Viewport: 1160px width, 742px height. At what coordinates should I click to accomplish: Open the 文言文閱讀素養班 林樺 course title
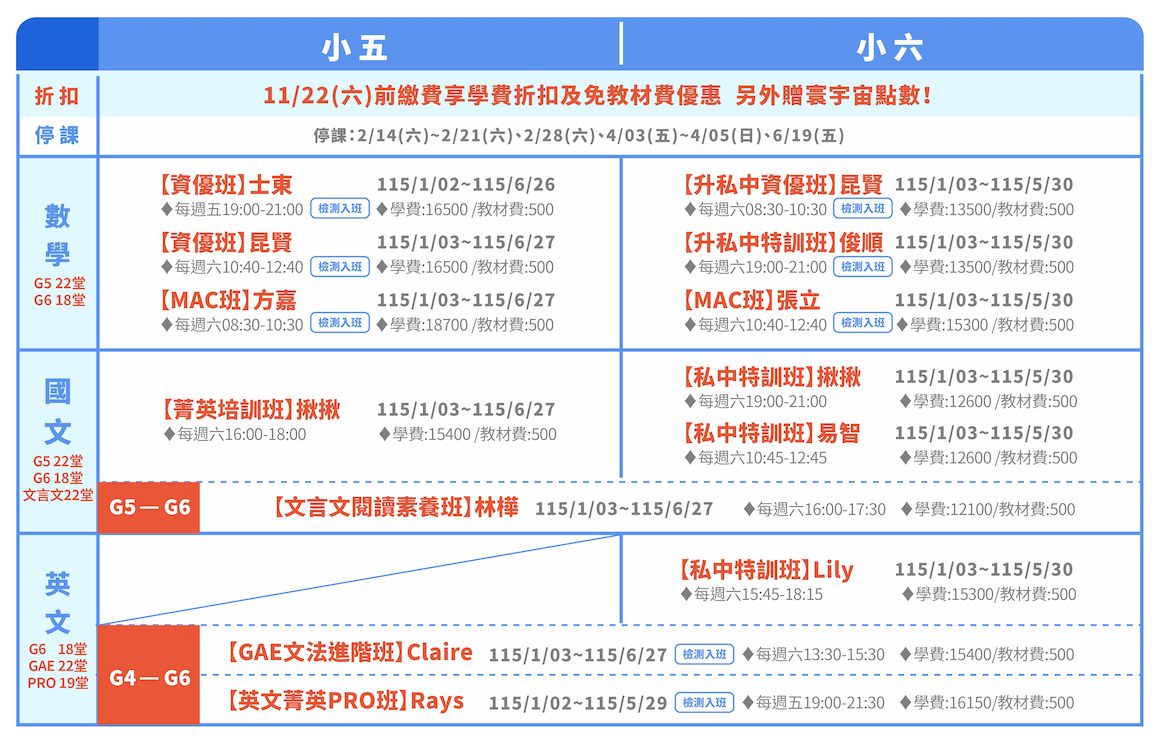[x=395, y=508]
